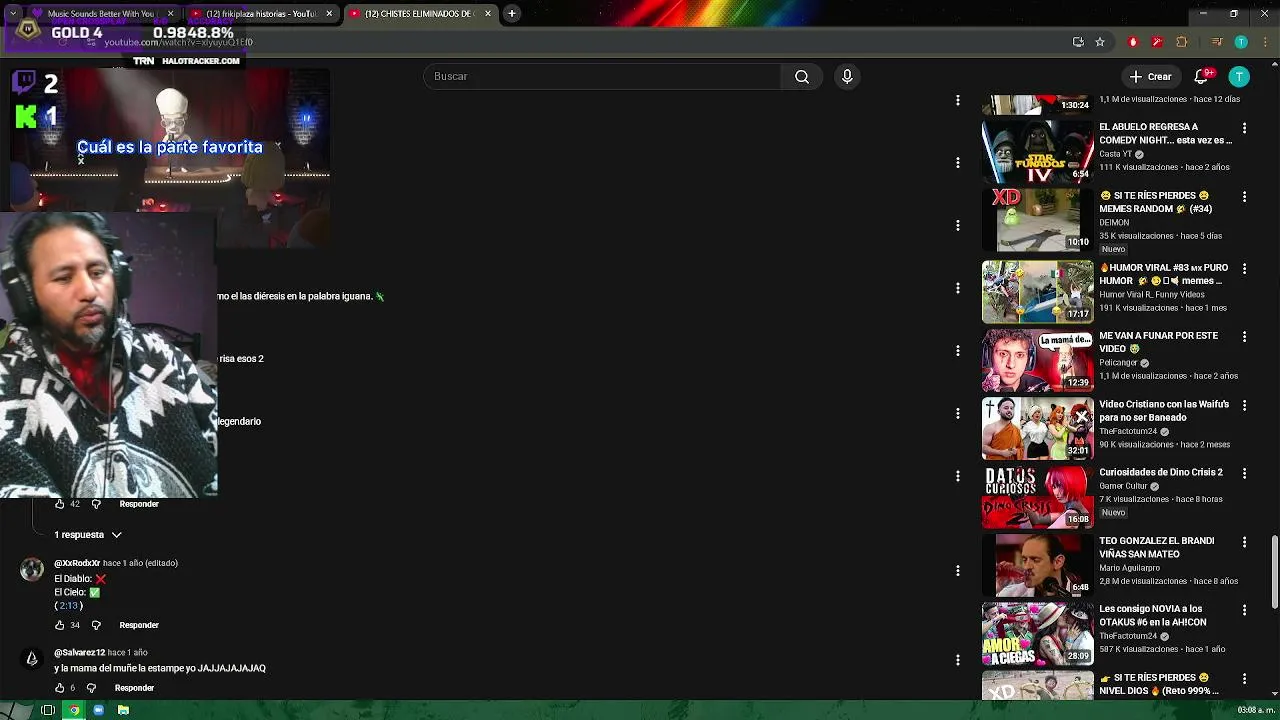
Task: Open Curiosidades de Dino Crisis 2 thumbnail
Action: (x=1038, y=496)
